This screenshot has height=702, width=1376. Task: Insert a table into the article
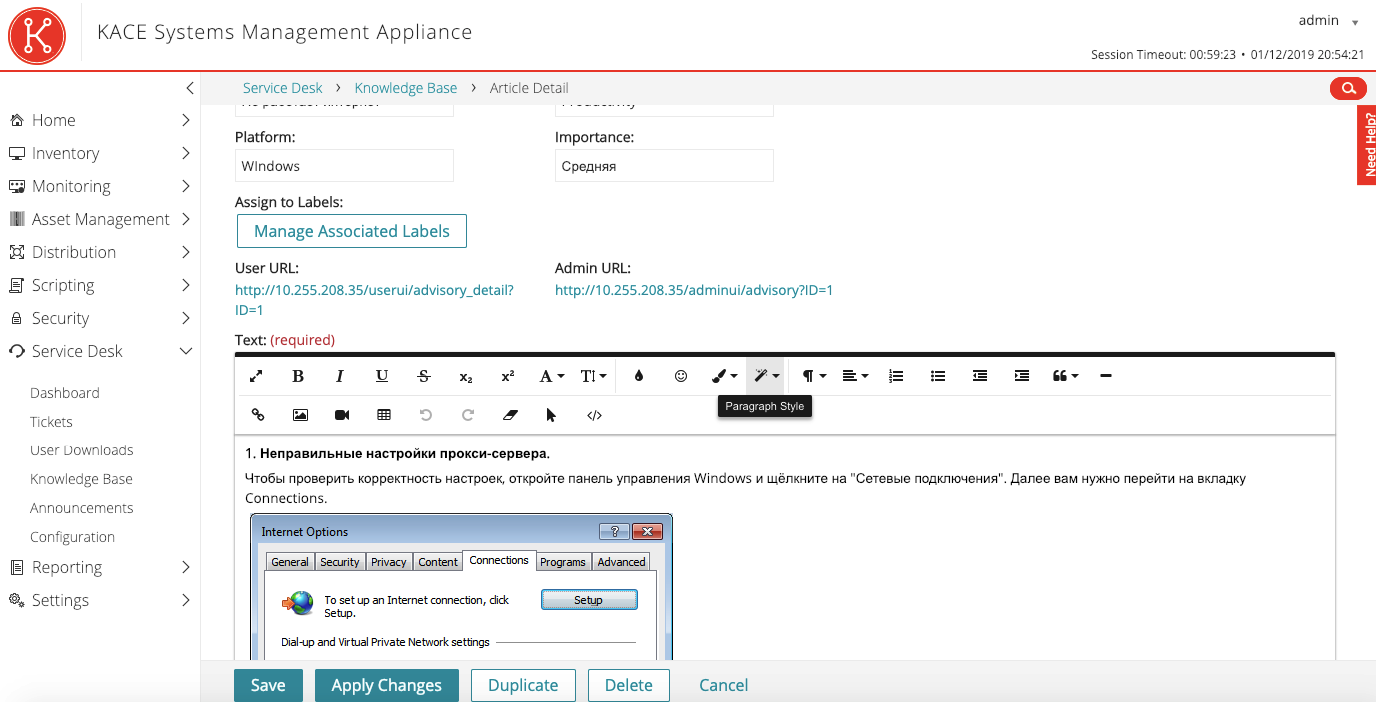click(x=384, y=415)
